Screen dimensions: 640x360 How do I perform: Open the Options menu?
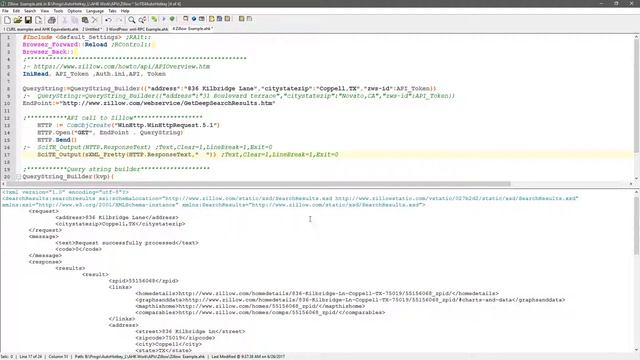(75, 11)
